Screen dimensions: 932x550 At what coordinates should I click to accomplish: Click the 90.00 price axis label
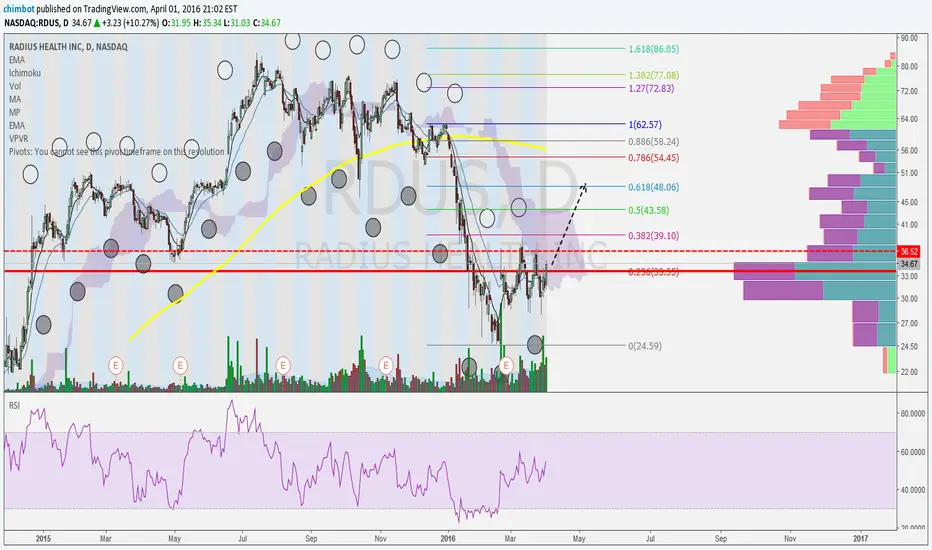coord(909,38)
